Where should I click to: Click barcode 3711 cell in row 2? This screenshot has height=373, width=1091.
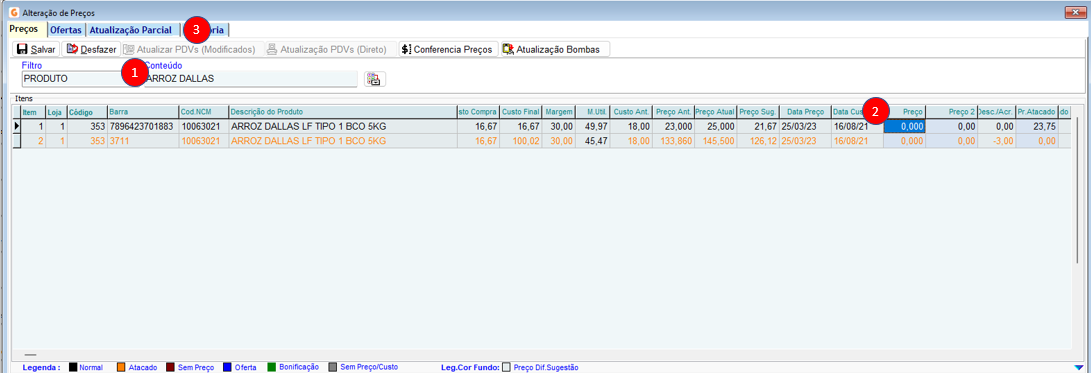(x=143, y=141)
